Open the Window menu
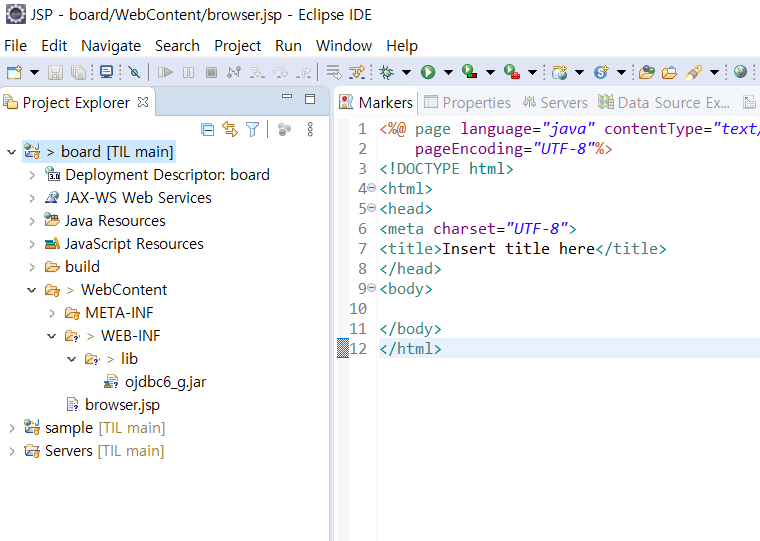 (x=344, y=46)
